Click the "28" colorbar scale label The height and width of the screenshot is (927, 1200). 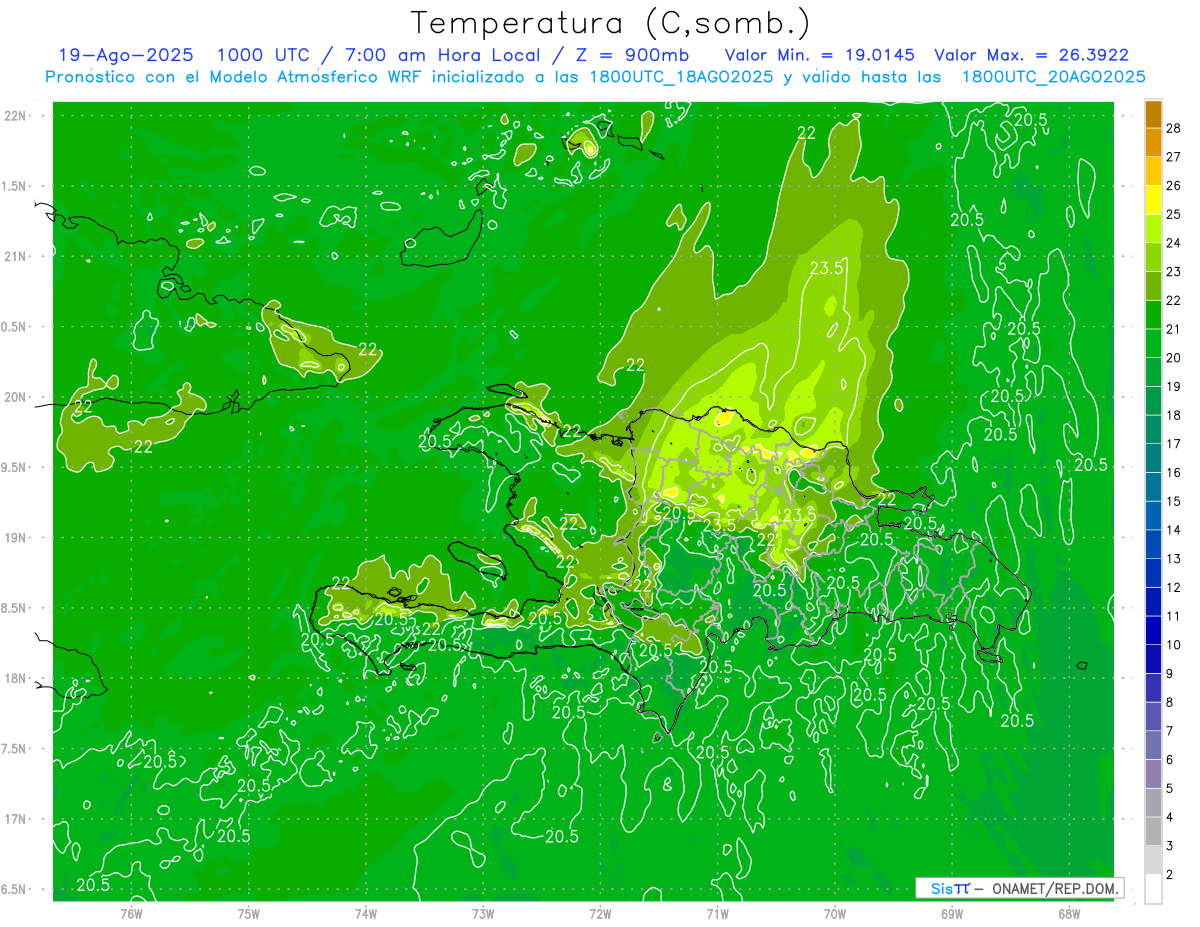pos(1174,128)
